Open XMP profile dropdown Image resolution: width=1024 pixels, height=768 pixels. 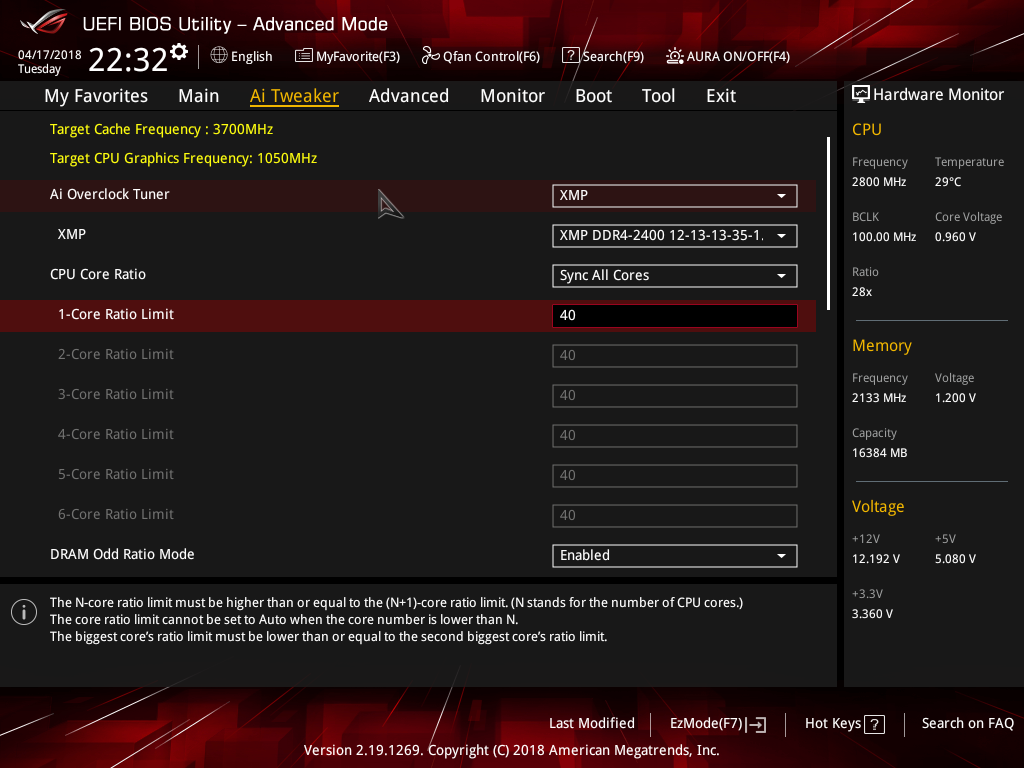(675, 236)
